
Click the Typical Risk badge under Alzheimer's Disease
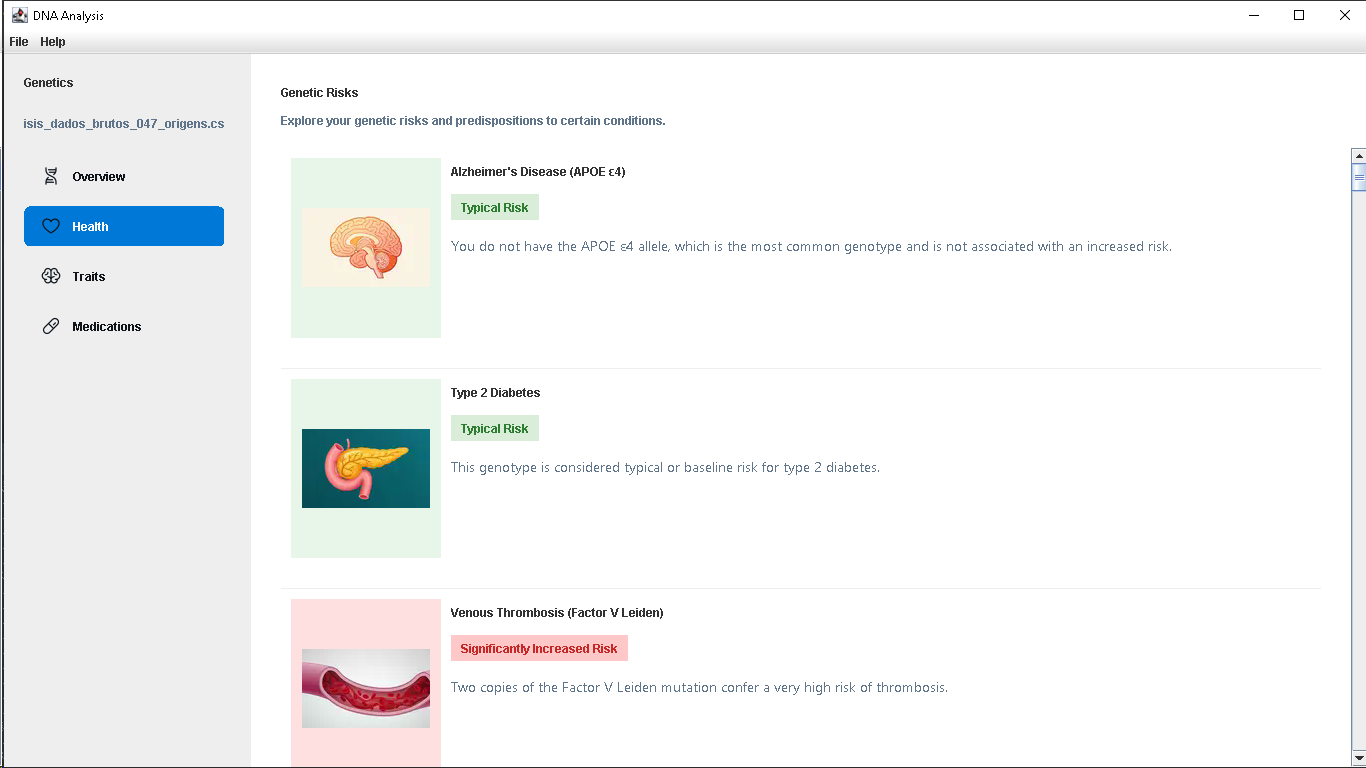(494, 207)
